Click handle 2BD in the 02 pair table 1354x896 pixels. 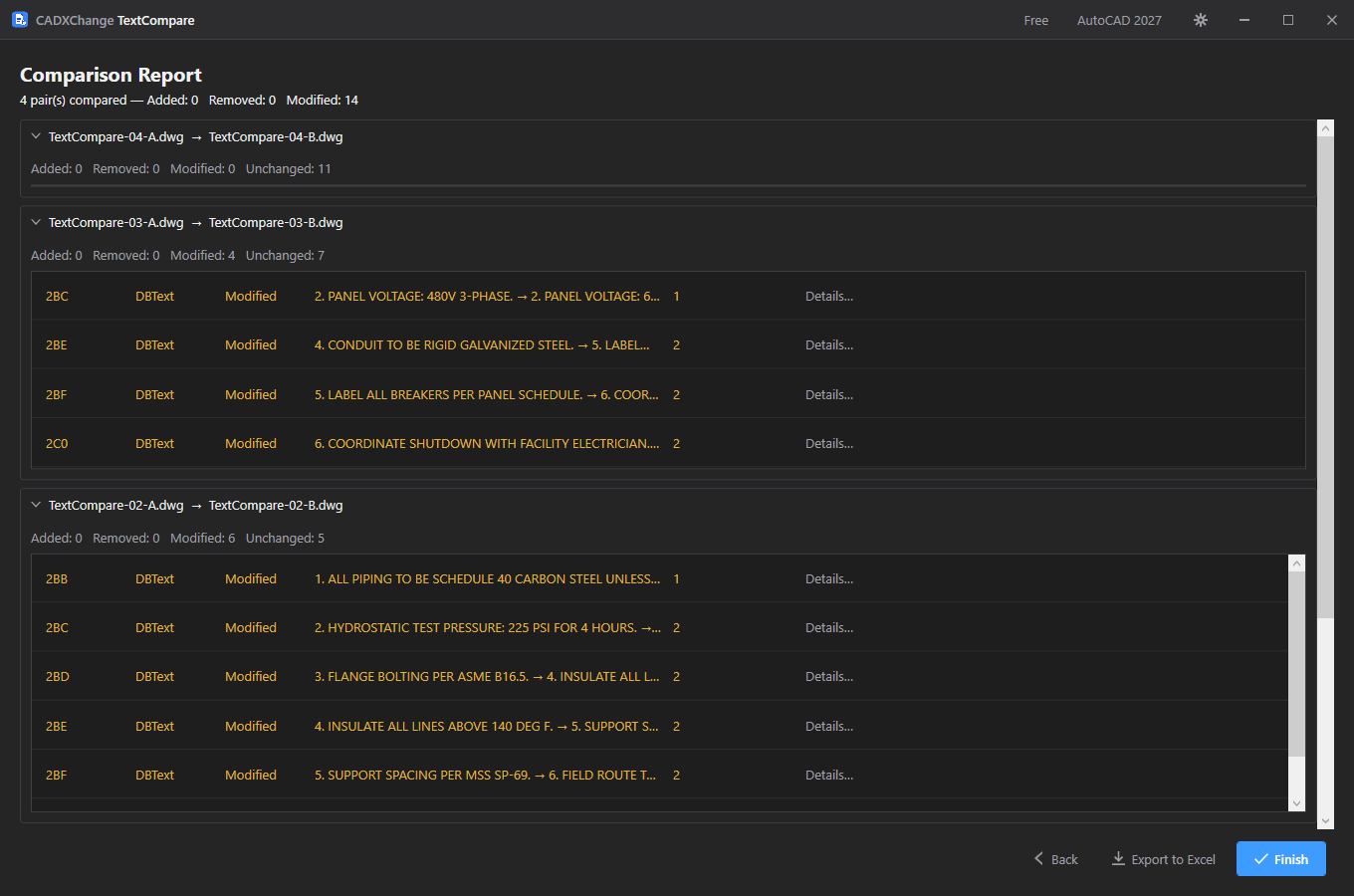[57, 676]
